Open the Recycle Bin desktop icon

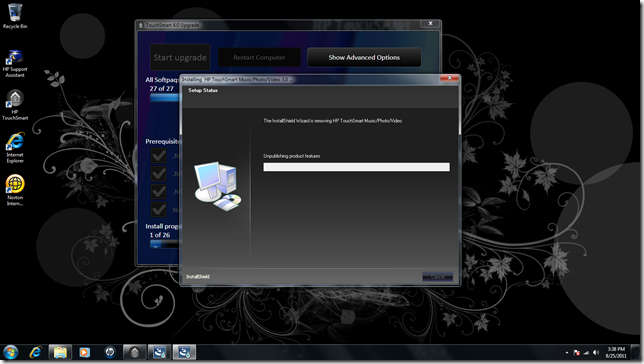tap(15, 16)
